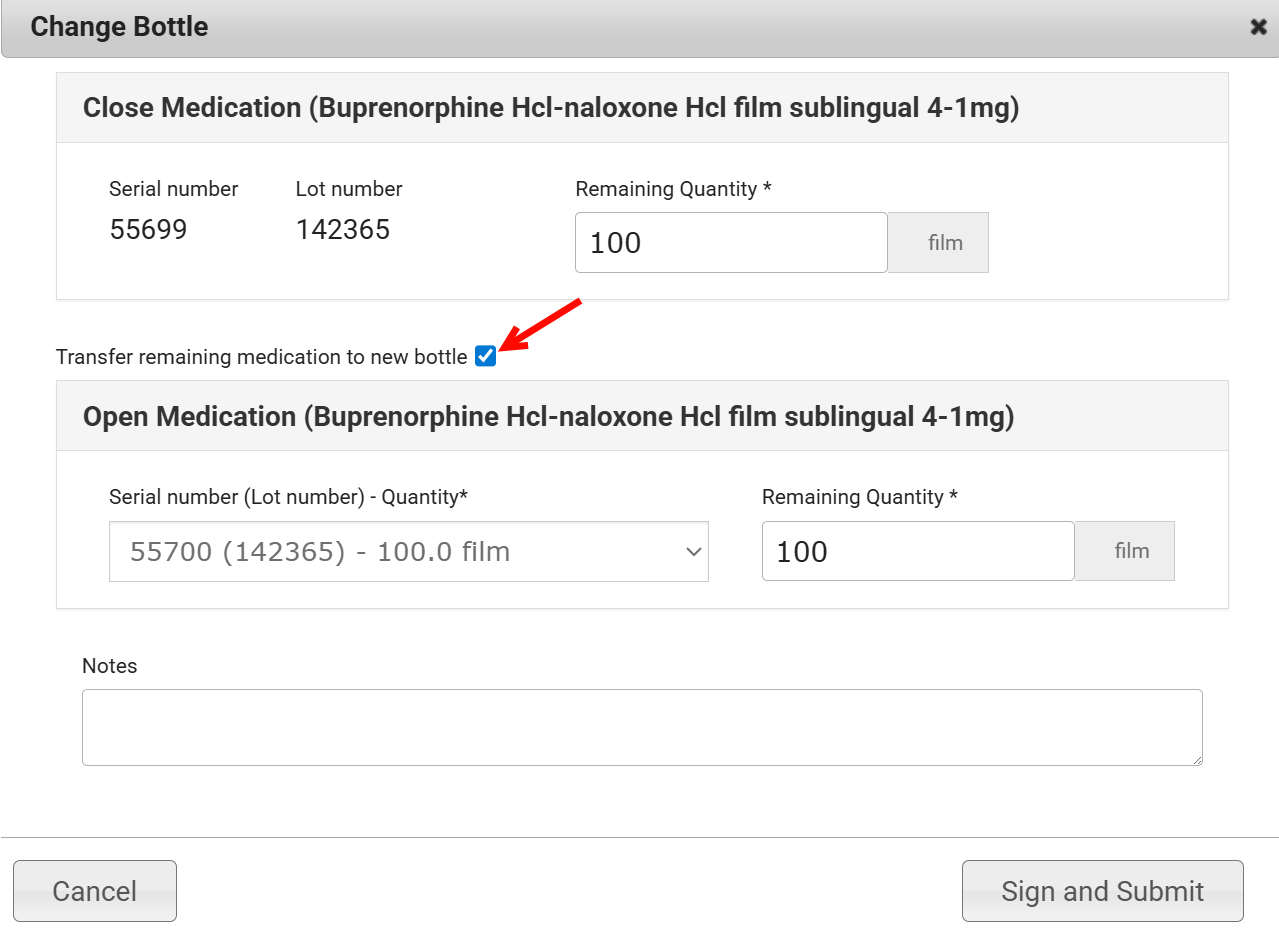Click the Open Medication section header
Image resolution: width=1279 pixels, height=930 pixels.
(548, 417)
